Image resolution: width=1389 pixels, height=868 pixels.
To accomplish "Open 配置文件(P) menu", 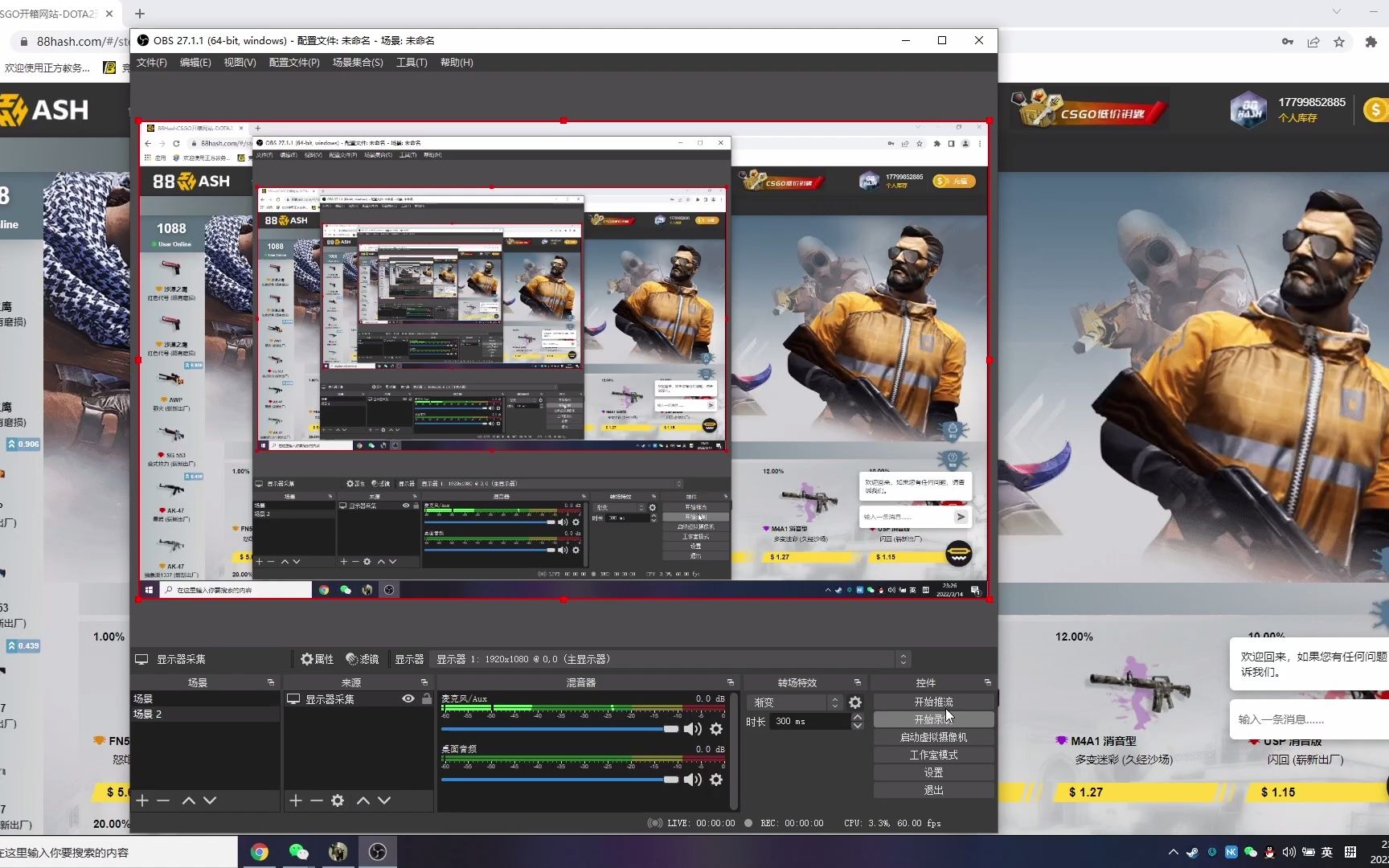I will 294,63.
